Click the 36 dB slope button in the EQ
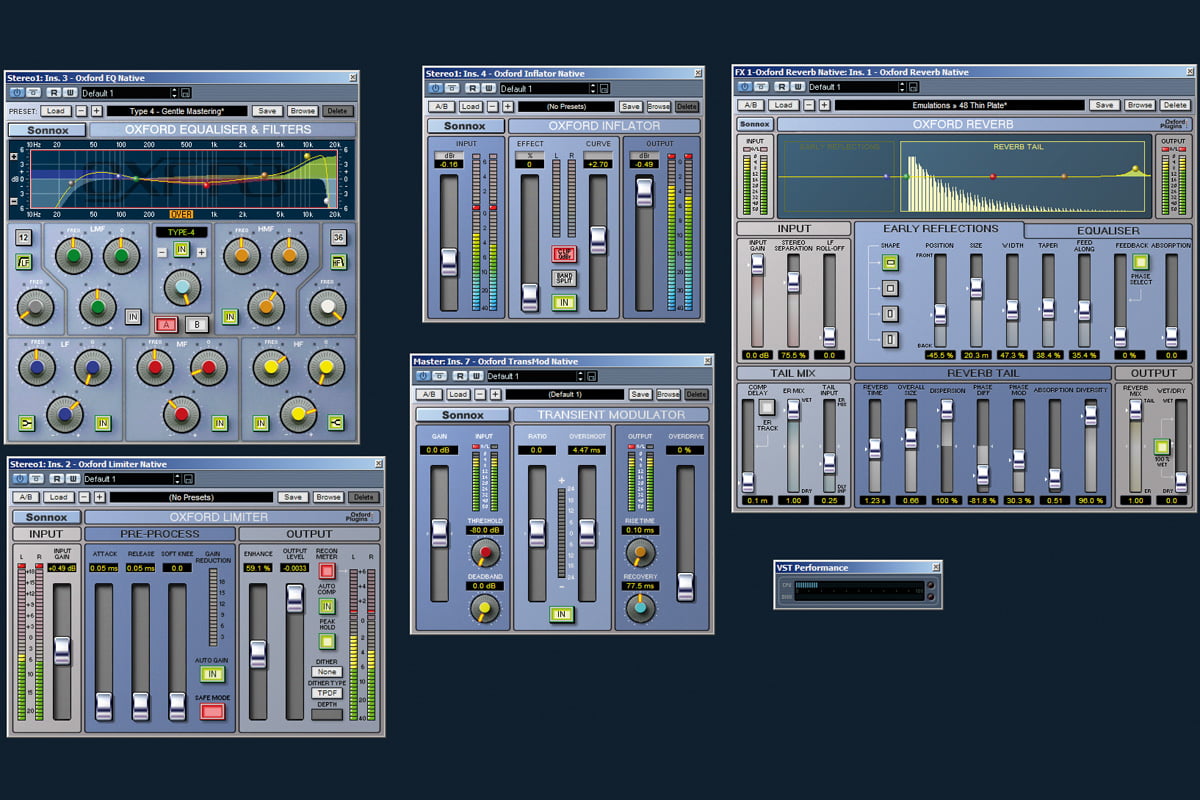The image size is (1200, 800). pyautogui.click(x=339, y=237)
